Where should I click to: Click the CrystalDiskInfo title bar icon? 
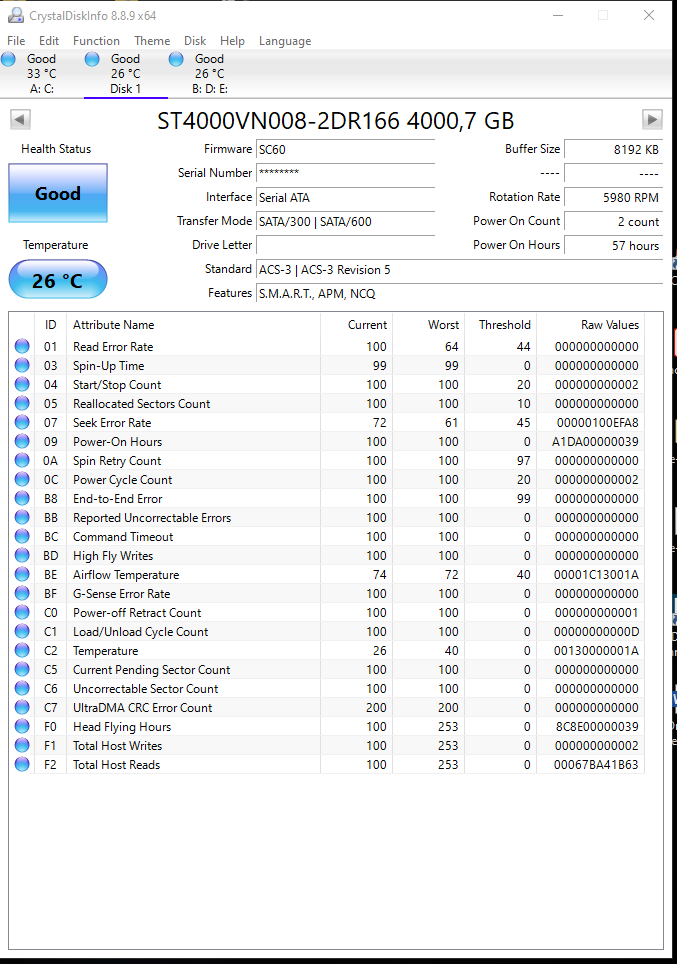[15, 15]
